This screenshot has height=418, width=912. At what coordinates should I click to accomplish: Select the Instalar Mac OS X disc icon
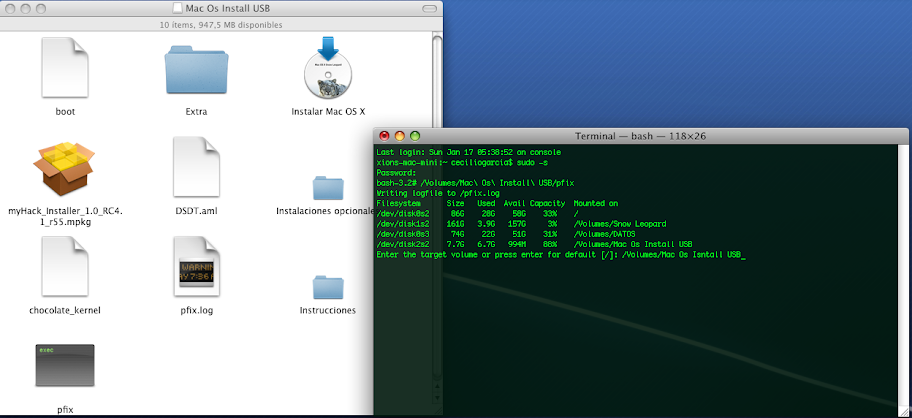tap(329, 67)
